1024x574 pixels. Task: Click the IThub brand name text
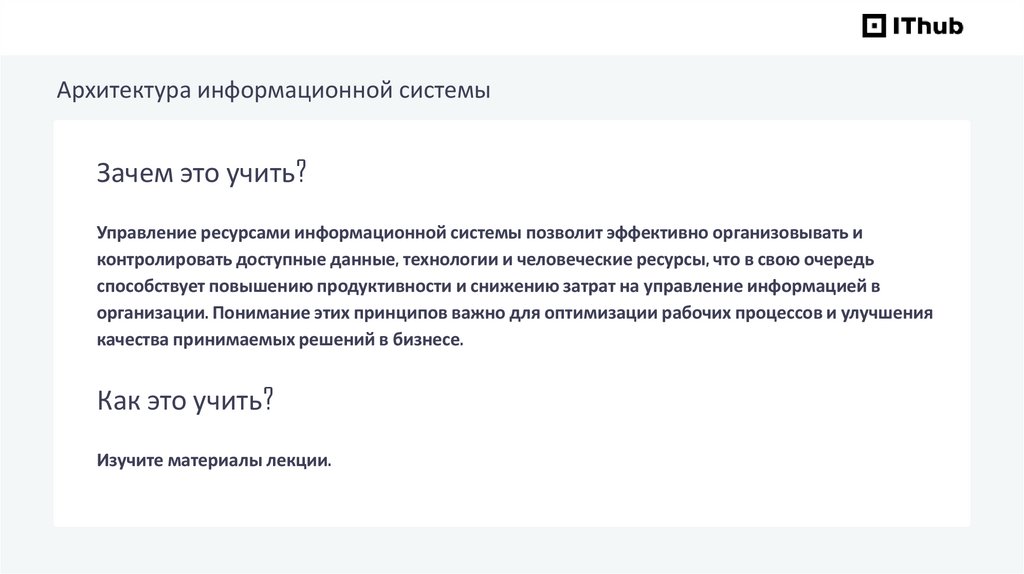click(927, 26)
